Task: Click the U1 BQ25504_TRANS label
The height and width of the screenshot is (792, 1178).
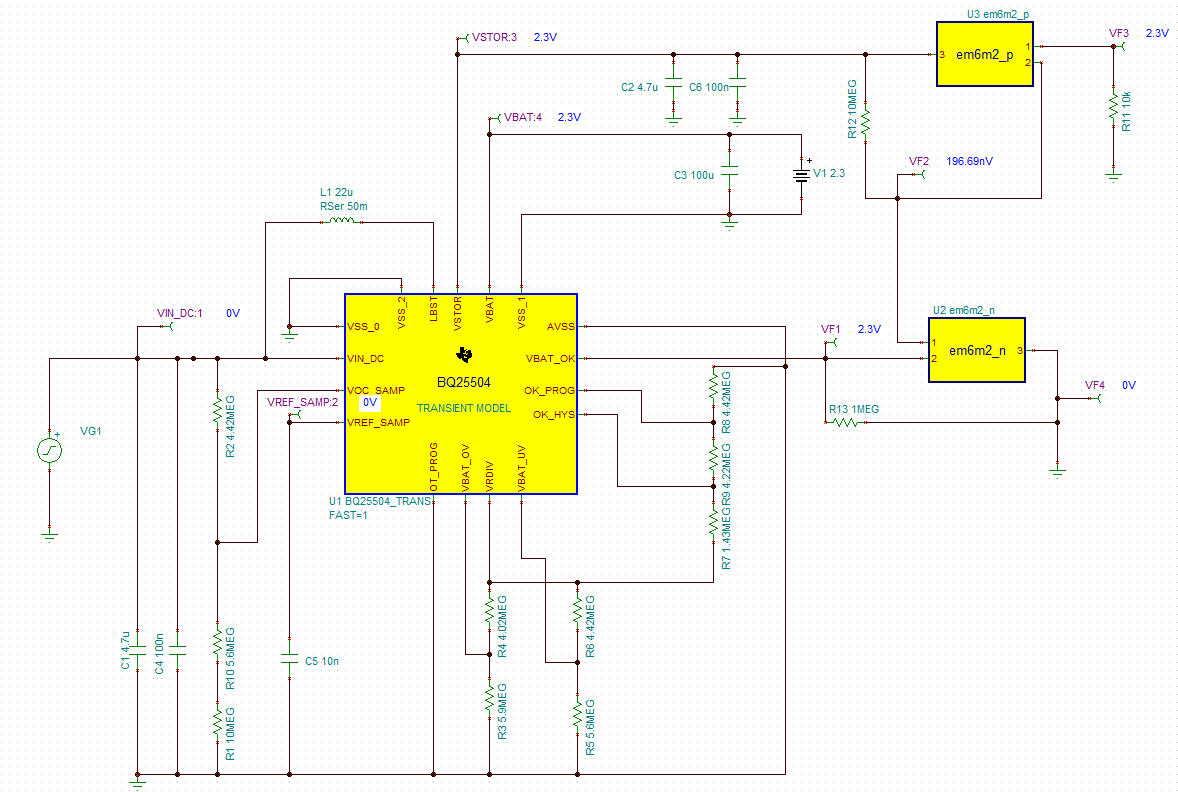Action: coord(380,501)
